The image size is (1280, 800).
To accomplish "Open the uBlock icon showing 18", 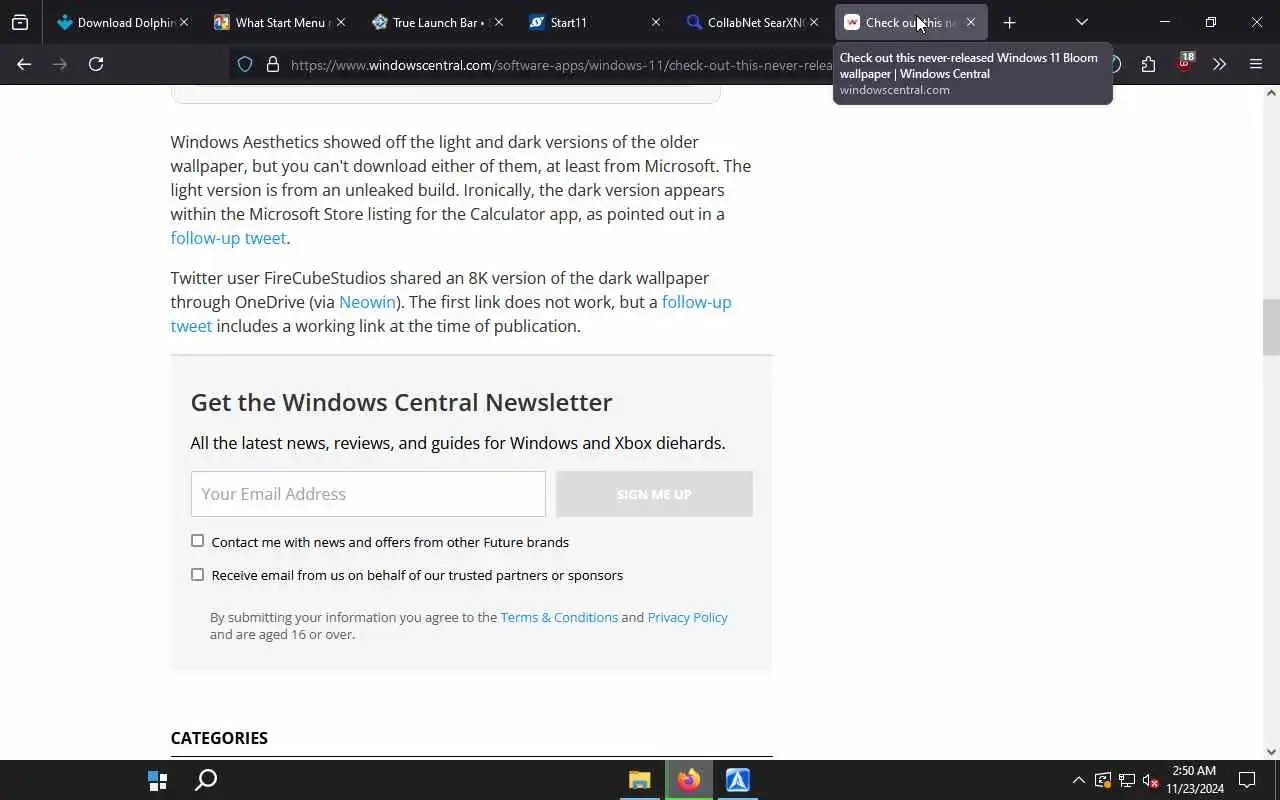I will (1185, 62).
